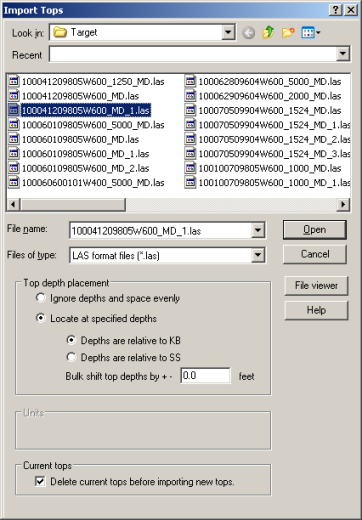Select Ignore depths and space evenly

tap(40, 298)
